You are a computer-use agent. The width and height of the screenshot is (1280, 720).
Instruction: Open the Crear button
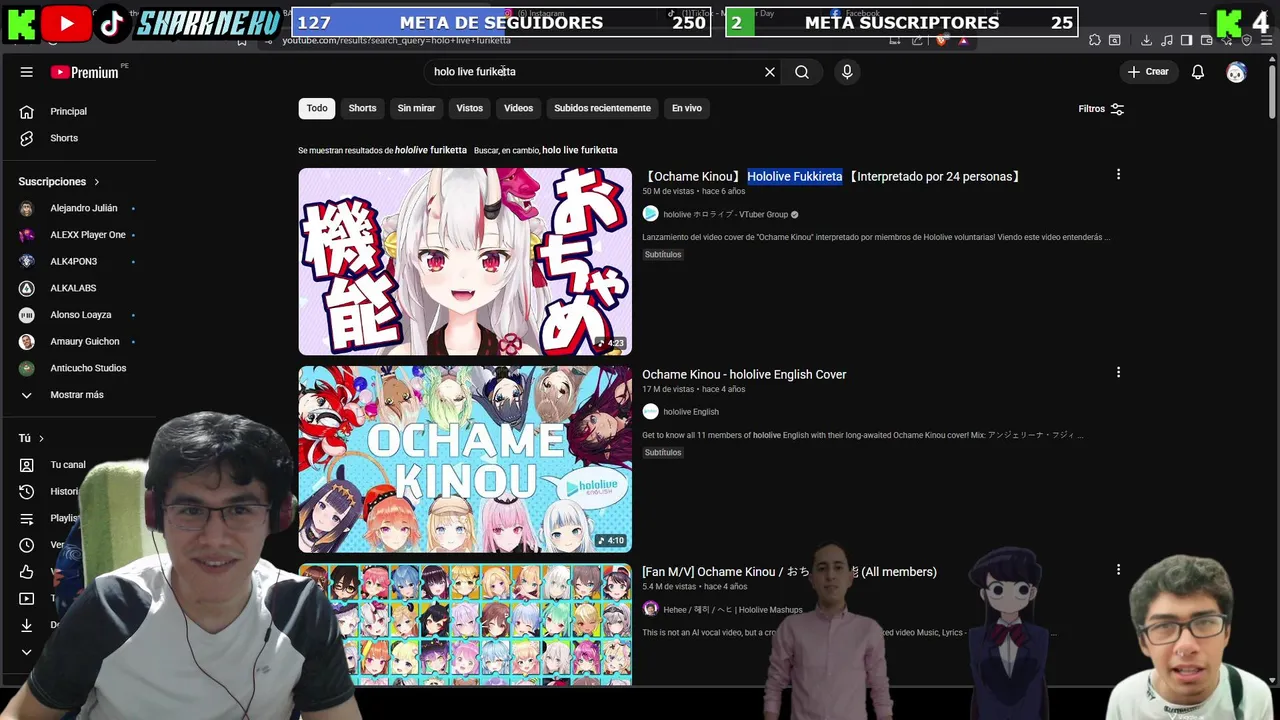click(1147, 72)
